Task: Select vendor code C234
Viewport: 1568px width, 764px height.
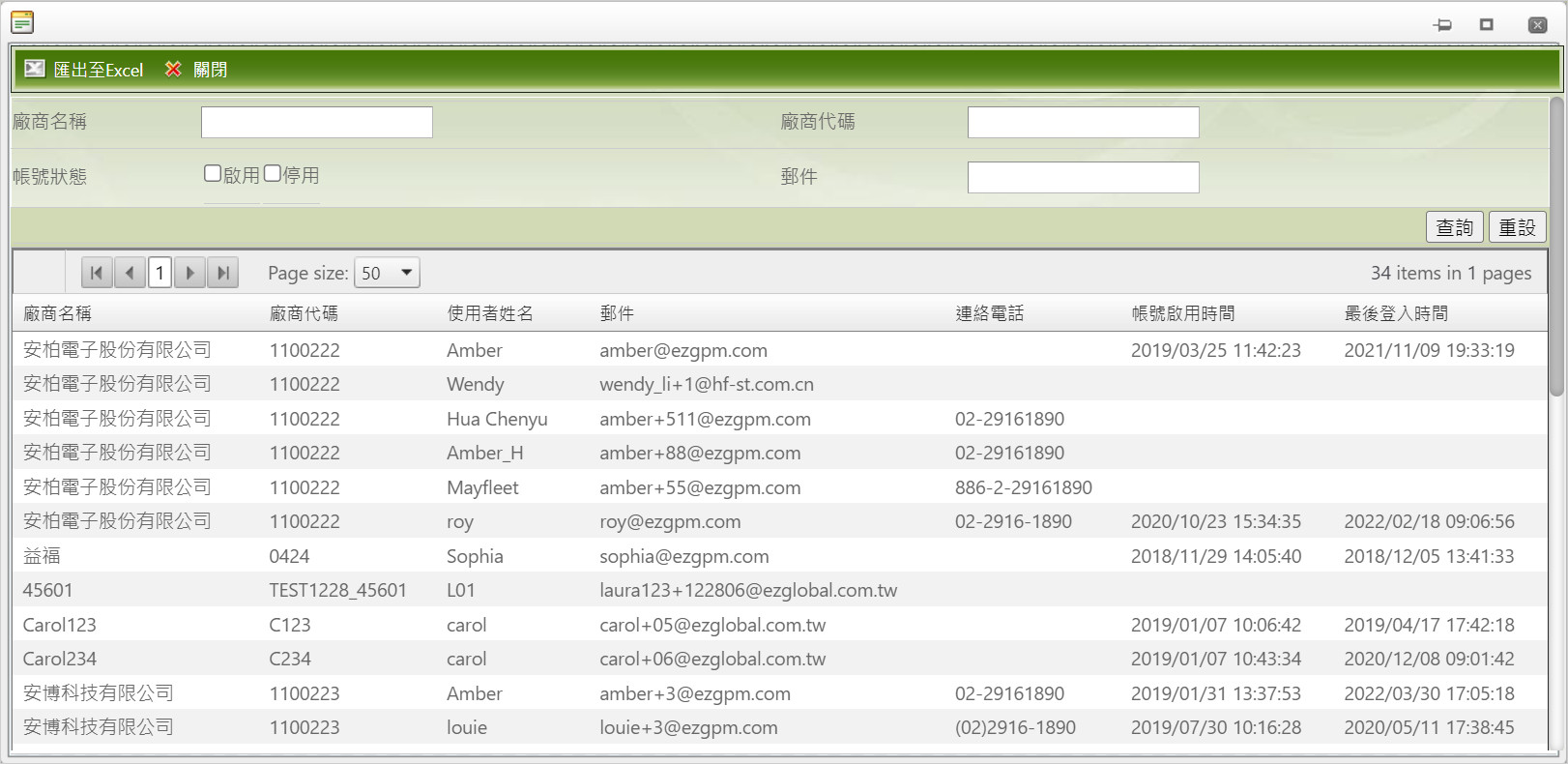Action: tap(290, 659)
